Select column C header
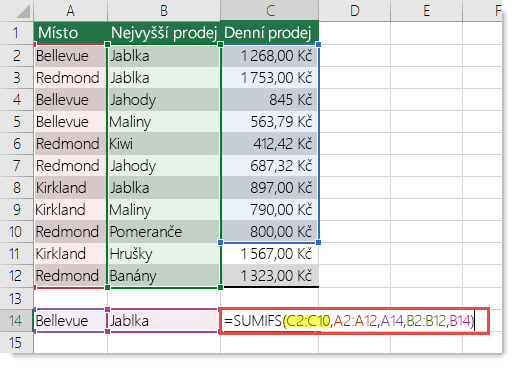Image resolution: width=517 pixels, height=368 pixels. (269, 11)
